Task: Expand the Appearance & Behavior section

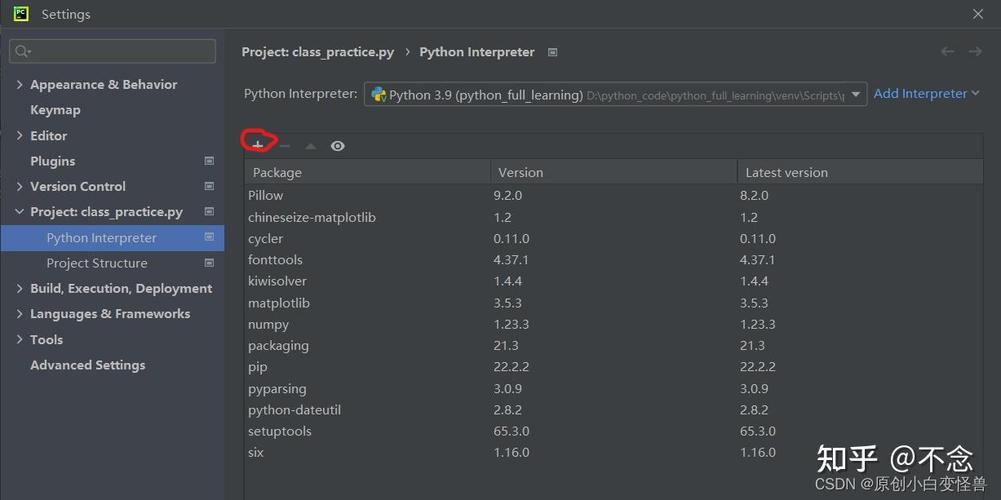Action: pos(20,85)
